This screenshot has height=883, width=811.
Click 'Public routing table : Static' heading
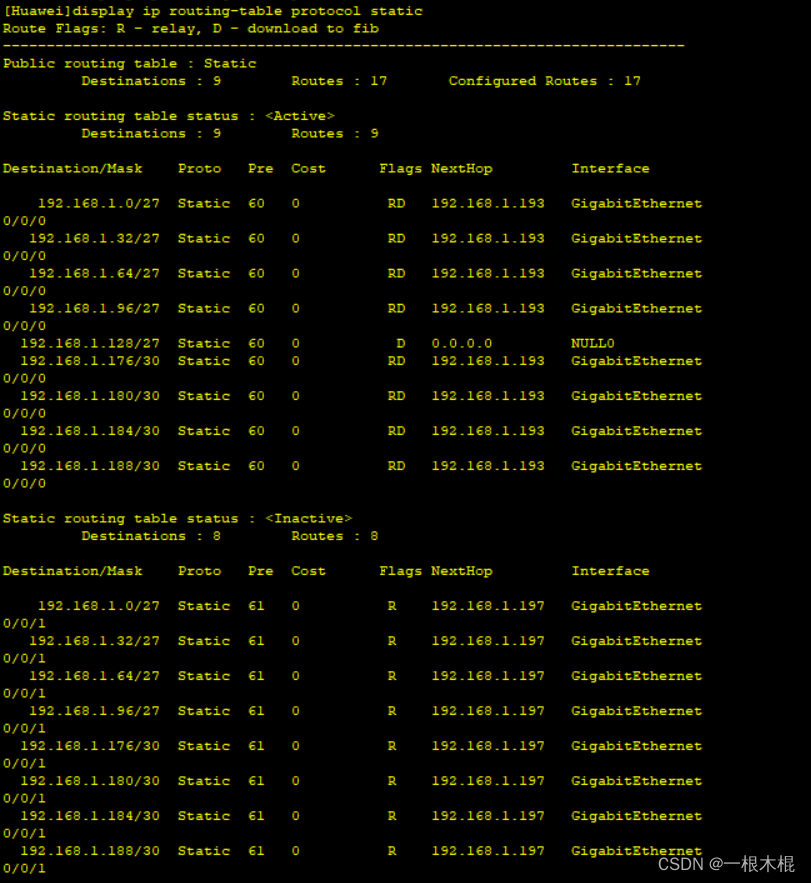tap(130, 64)
